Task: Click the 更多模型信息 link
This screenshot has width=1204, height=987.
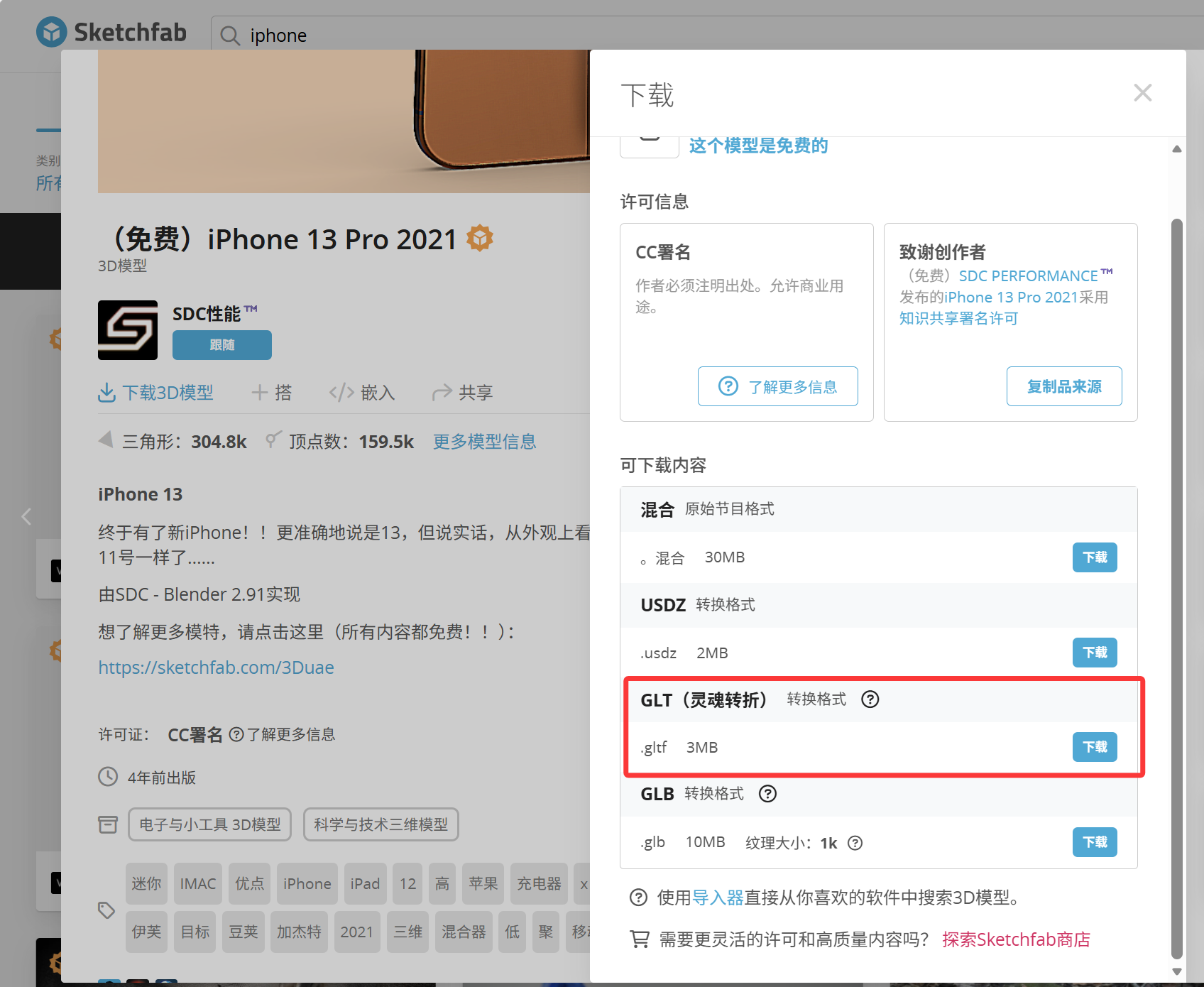Action: click(484, 441)
